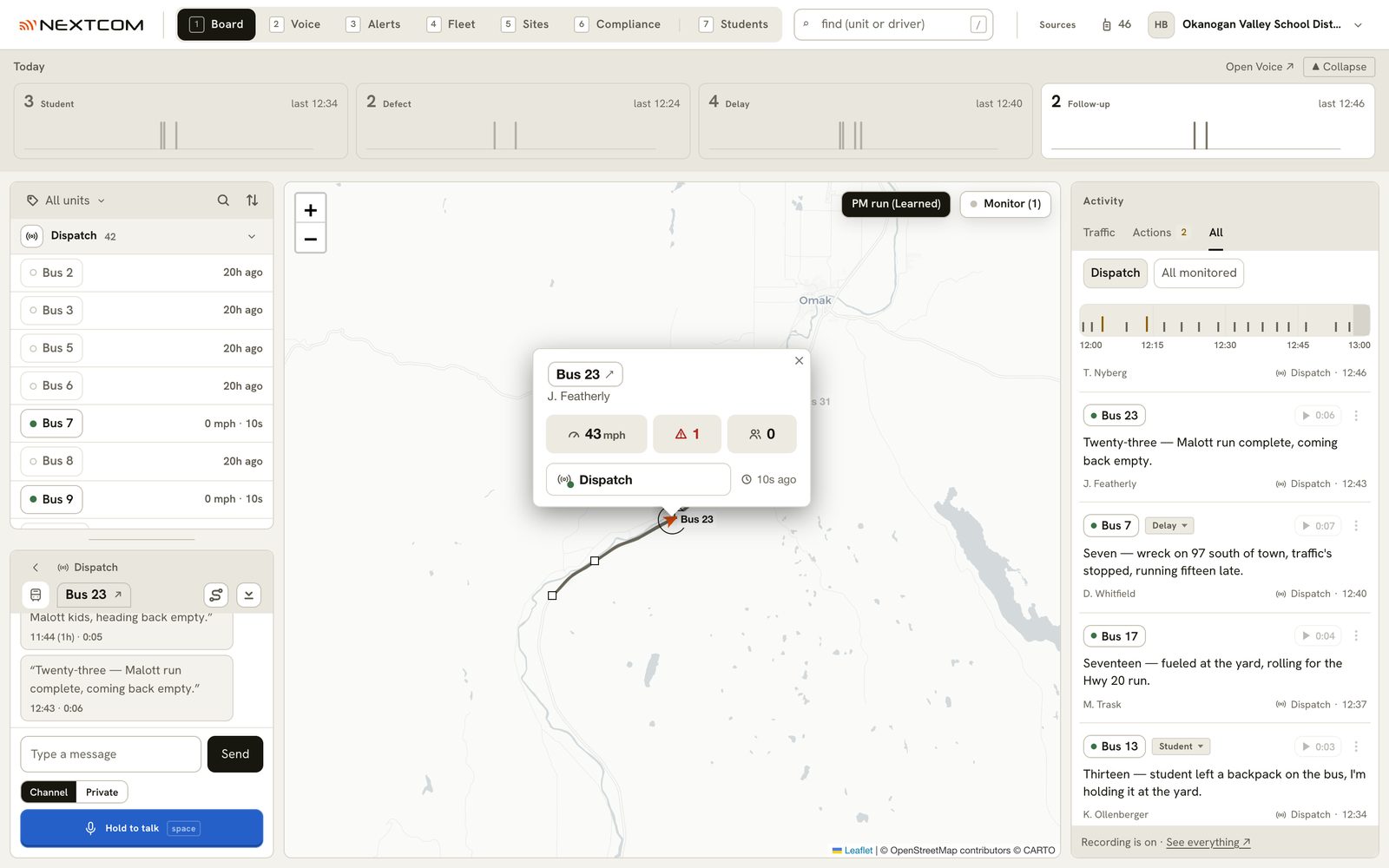Select the Channel message mode

point(49,792)
